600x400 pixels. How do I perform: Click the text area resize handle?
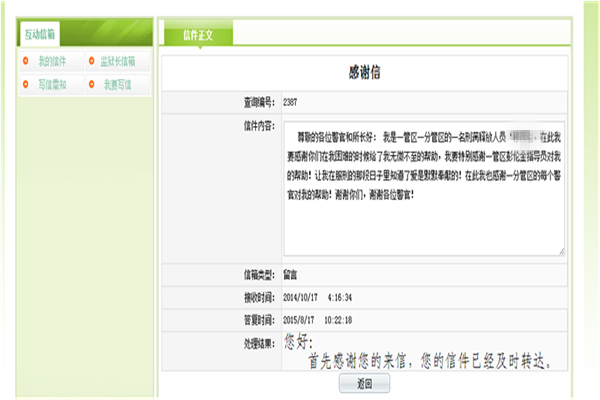click(561, 251)
